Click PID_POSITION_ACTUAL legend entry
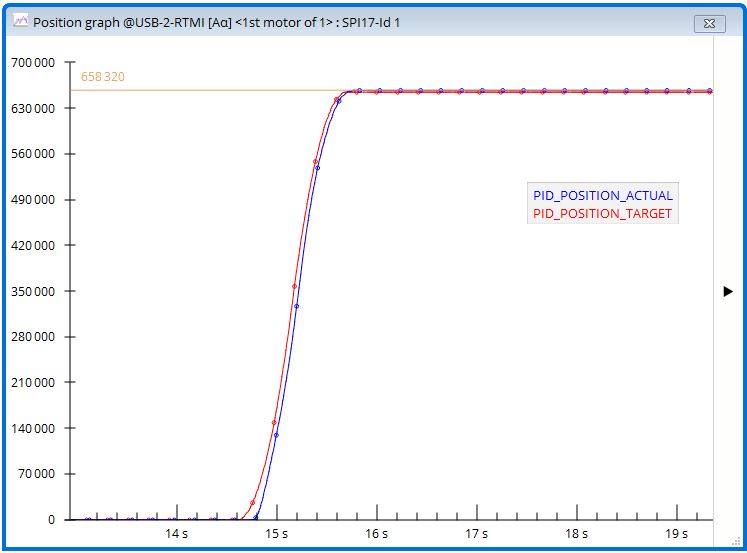Image resolution: width=747 pixels, height=553 pixels. point(603,195)
